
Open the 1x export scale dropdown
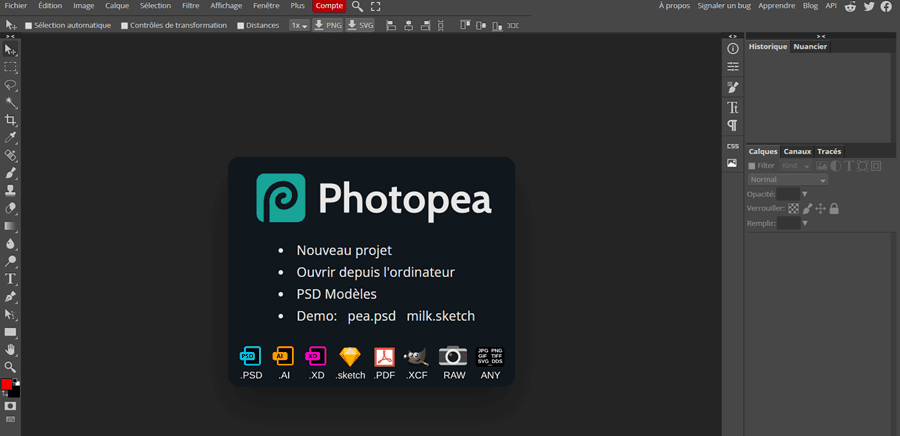tap(299, 25)
